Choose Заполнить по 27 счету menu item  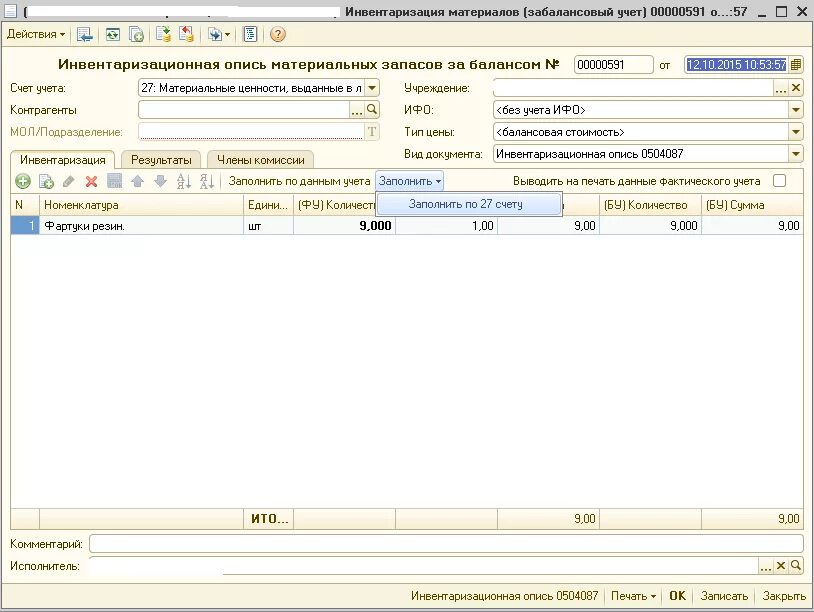point(469,204)
